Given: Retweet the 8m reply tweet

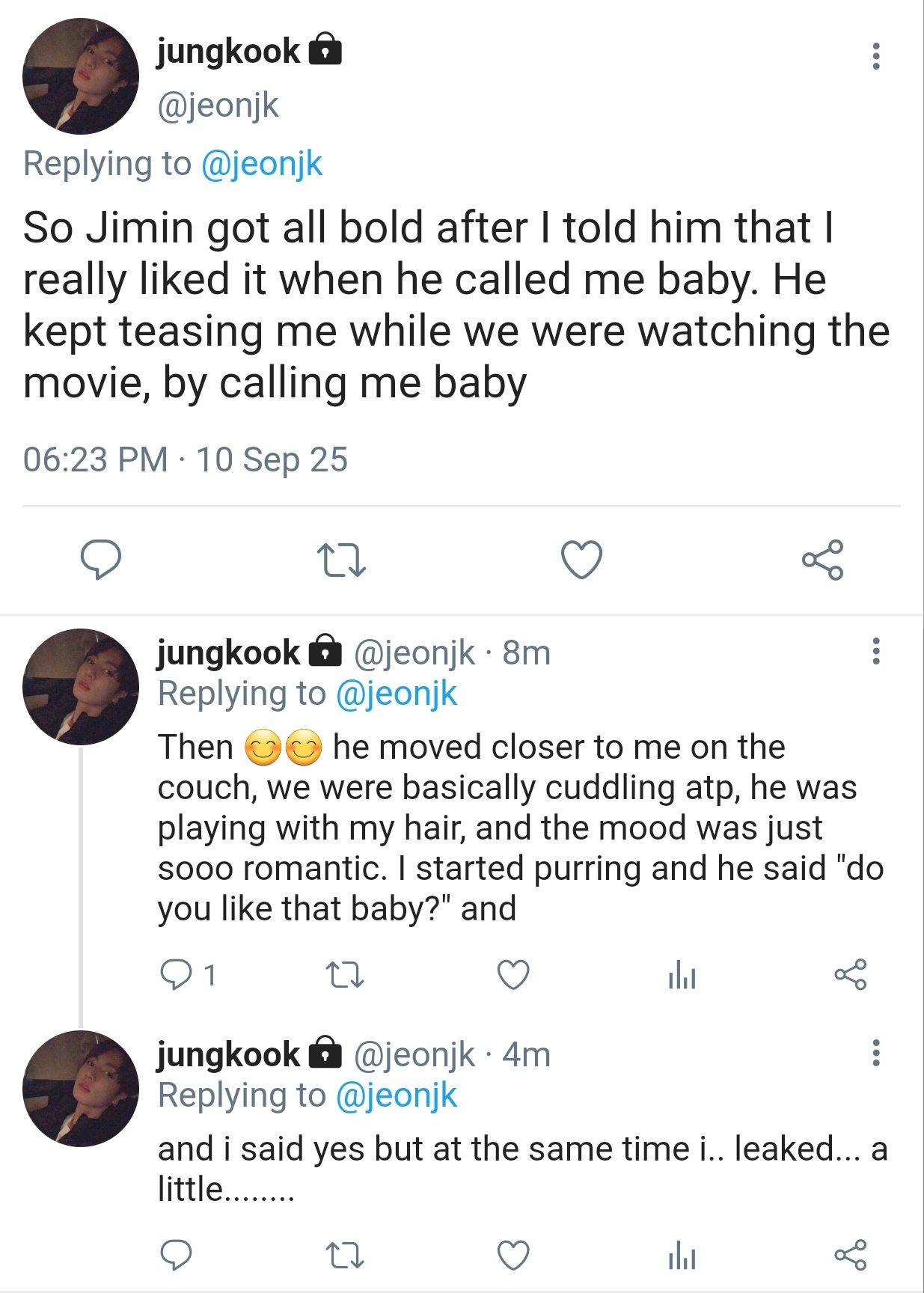Looking at the screenshot, I should (346, 975).
